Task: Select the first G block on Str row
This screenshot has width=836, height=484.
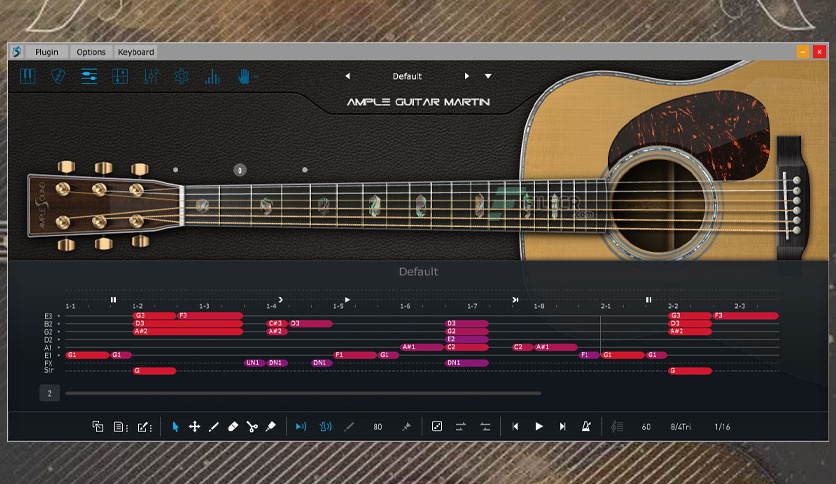Action: (154, 371)
